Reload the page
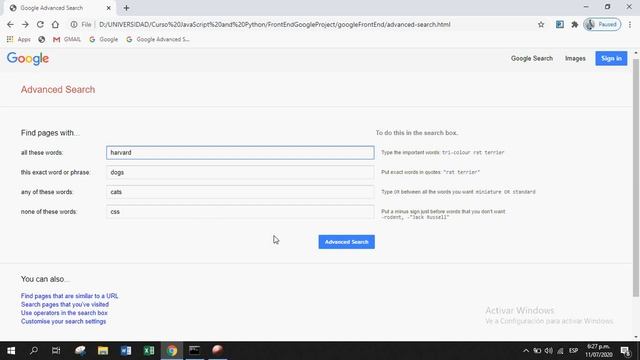The height and width of the screenshot is (360, 640). pos(40,24)
